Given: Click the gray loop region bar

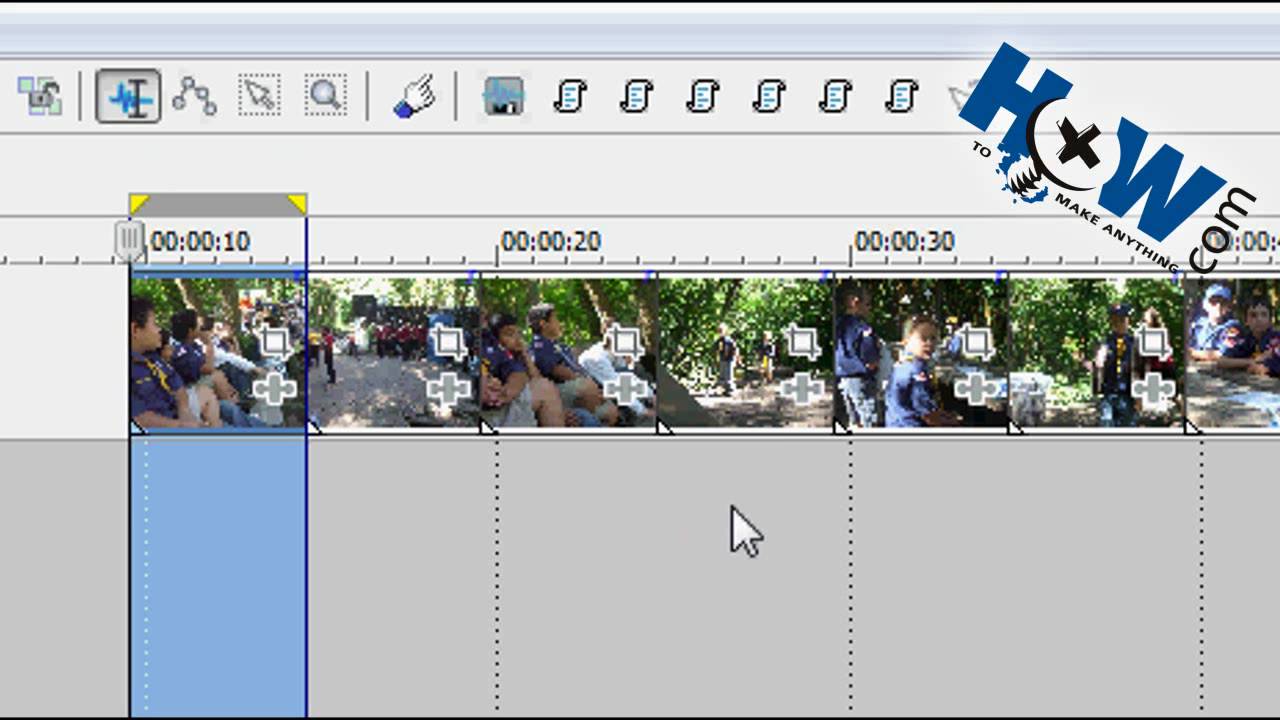Looking at the screenshot, I should (218, 204).
